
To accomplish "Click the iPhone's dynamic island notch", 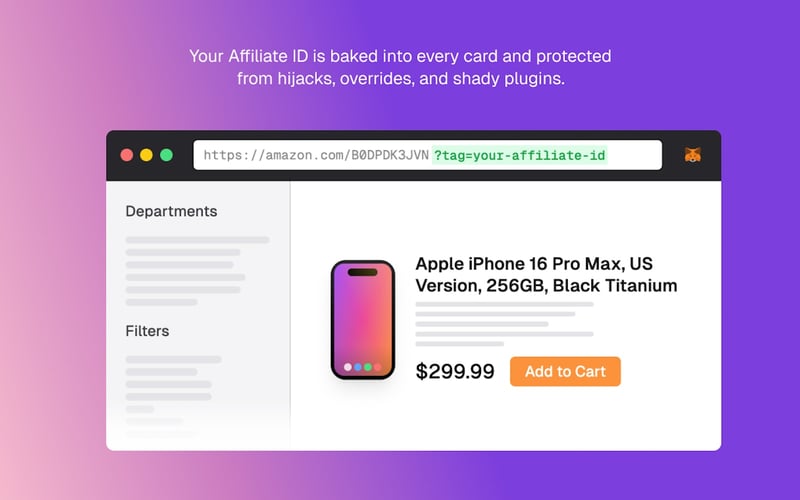I will click(x=363, y=272).
